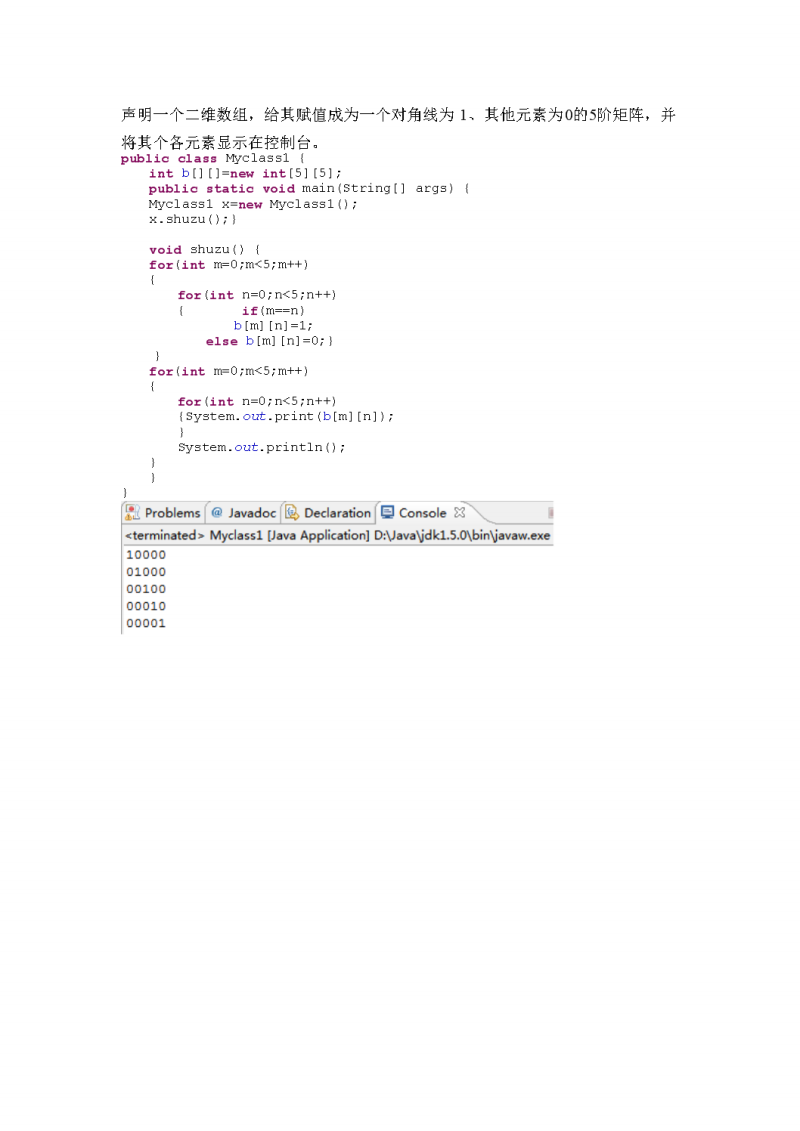Click console output line 00010
This screenshot has height=1131, width=800.
point(146,607)
